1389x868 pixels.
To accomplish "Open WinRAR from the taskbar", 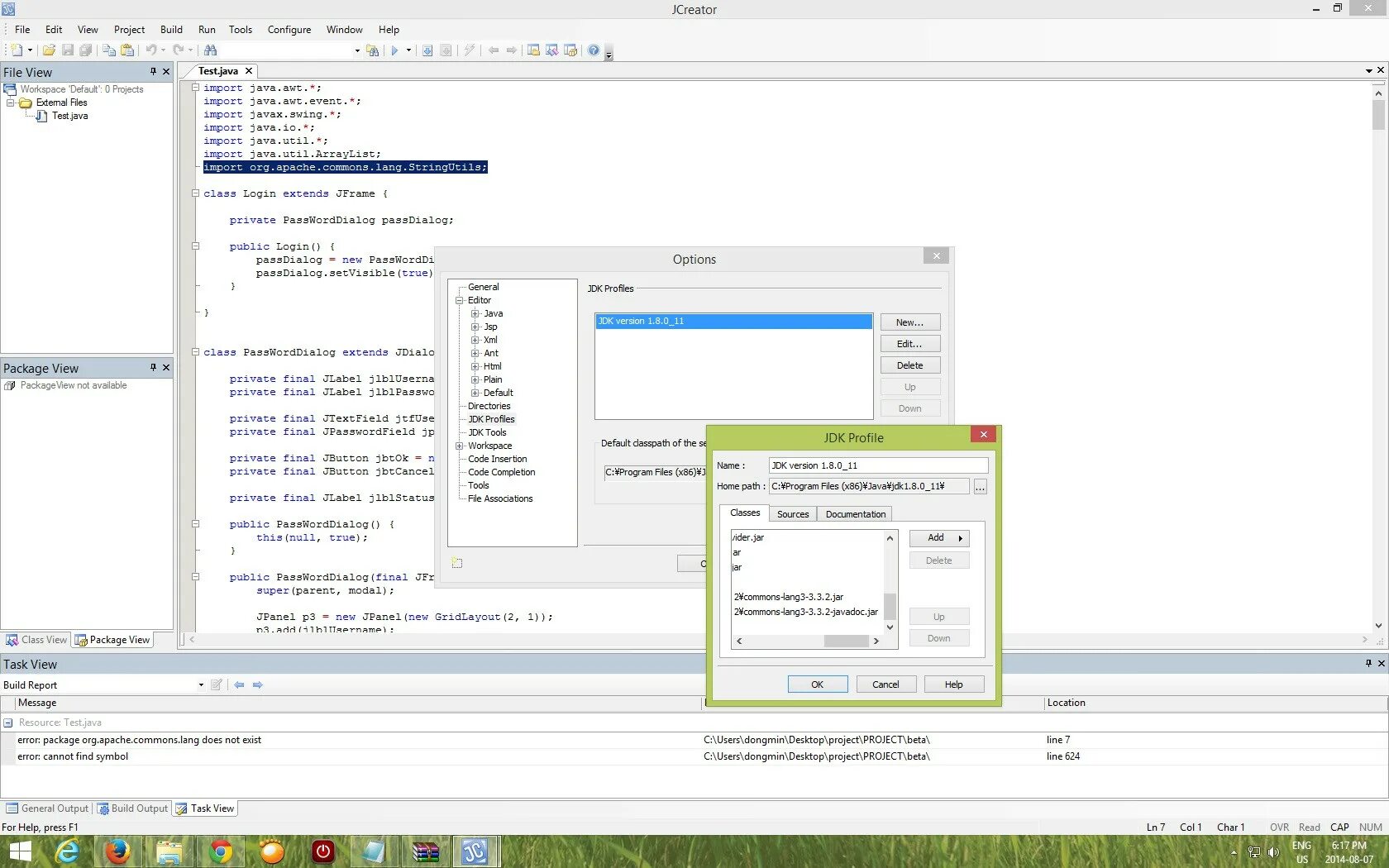I will [x=426, y=851].
